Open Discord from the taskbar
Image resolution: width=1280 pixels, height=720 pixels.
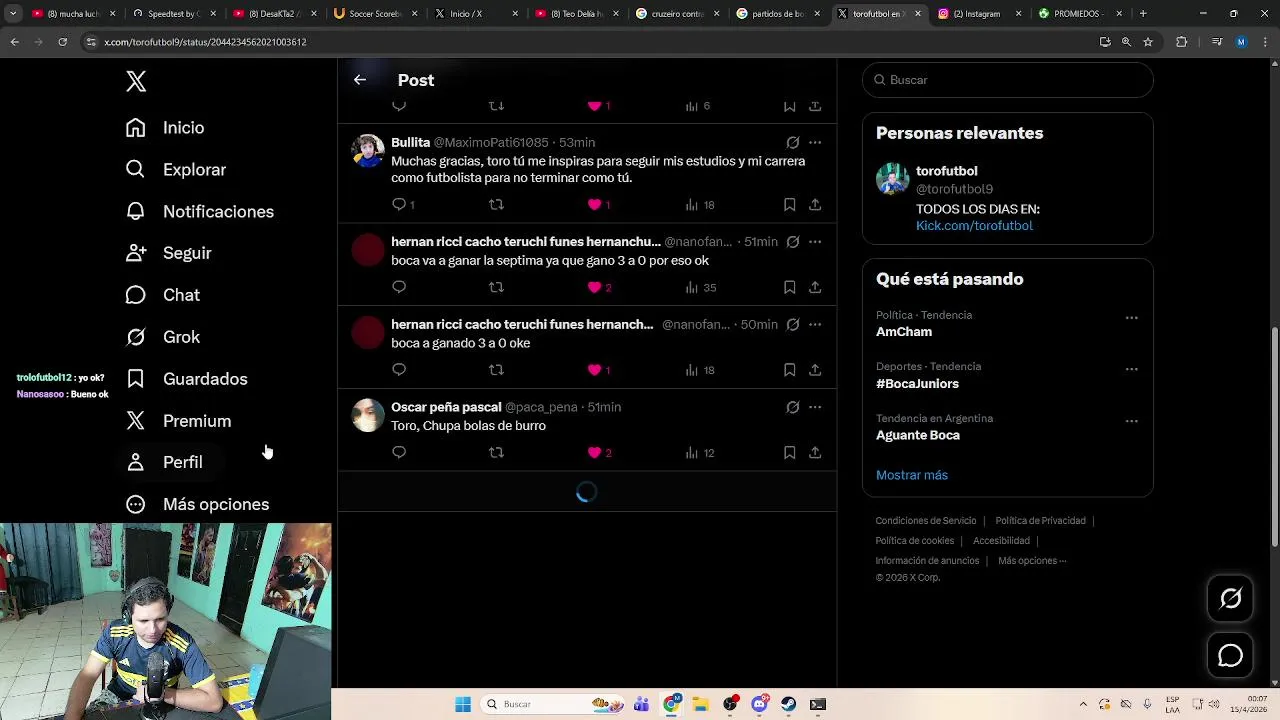759,704
